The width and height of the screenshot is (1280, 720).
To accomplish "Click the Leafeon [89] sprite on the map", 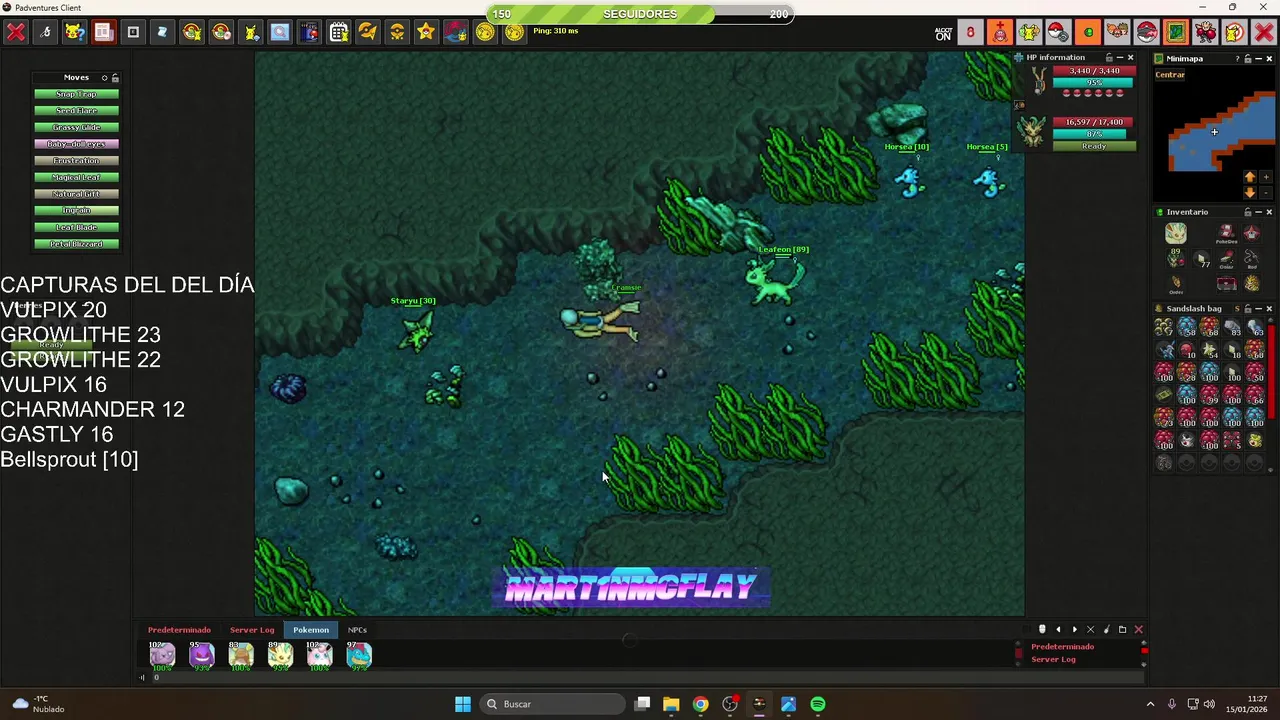I will pos(775,281).
